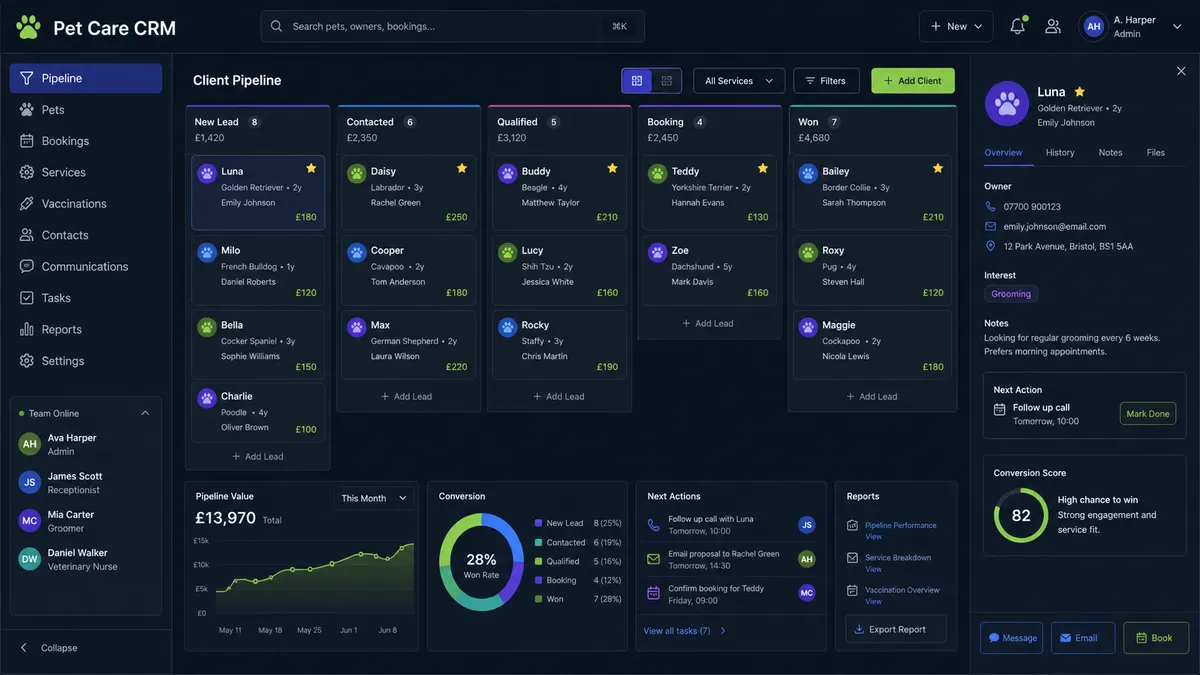Click Rocky's paw avatar in Qualified column
Viewport: 1200px width, 675px height.
[x=507, y=327]
